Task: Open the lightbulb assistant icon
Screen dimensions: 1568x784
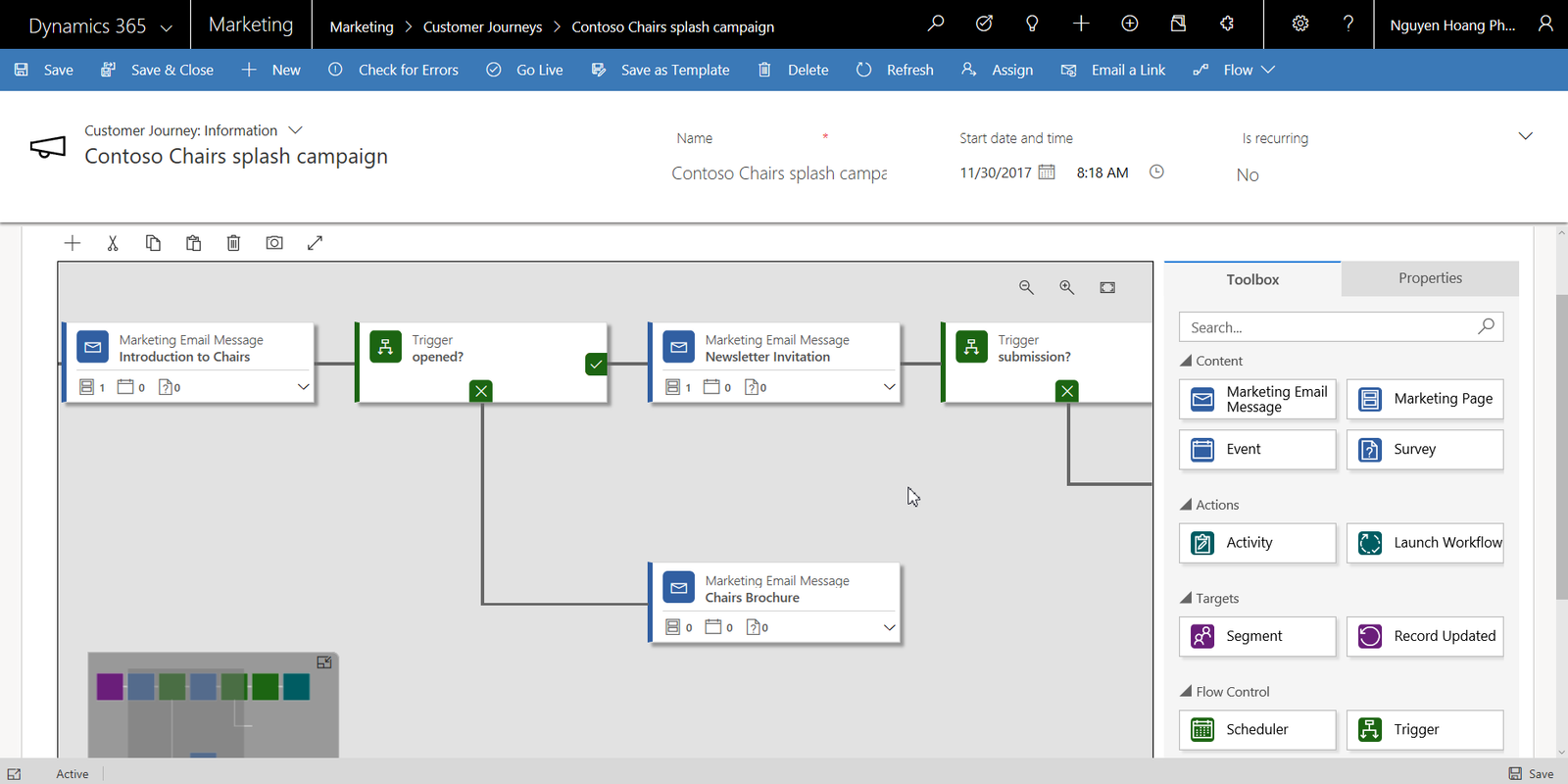Action: [1032, 24]
